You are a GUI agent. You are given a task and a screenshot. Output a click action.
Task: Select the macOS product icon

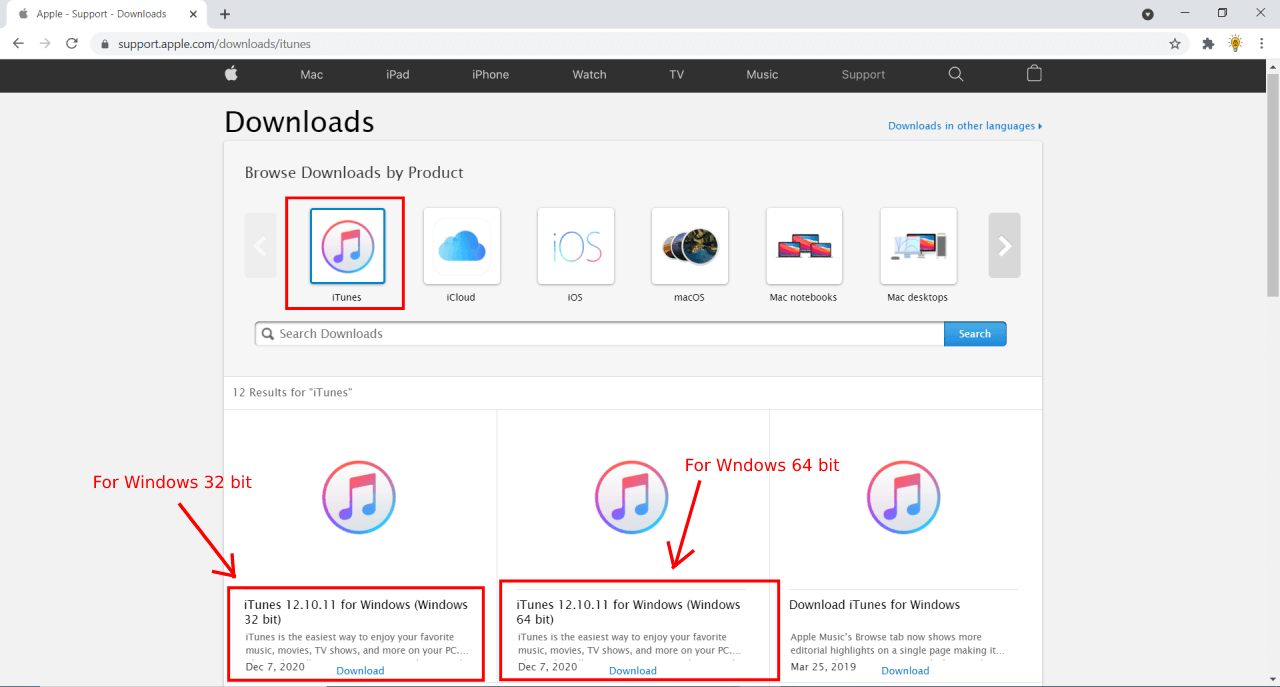coord(689,245)
